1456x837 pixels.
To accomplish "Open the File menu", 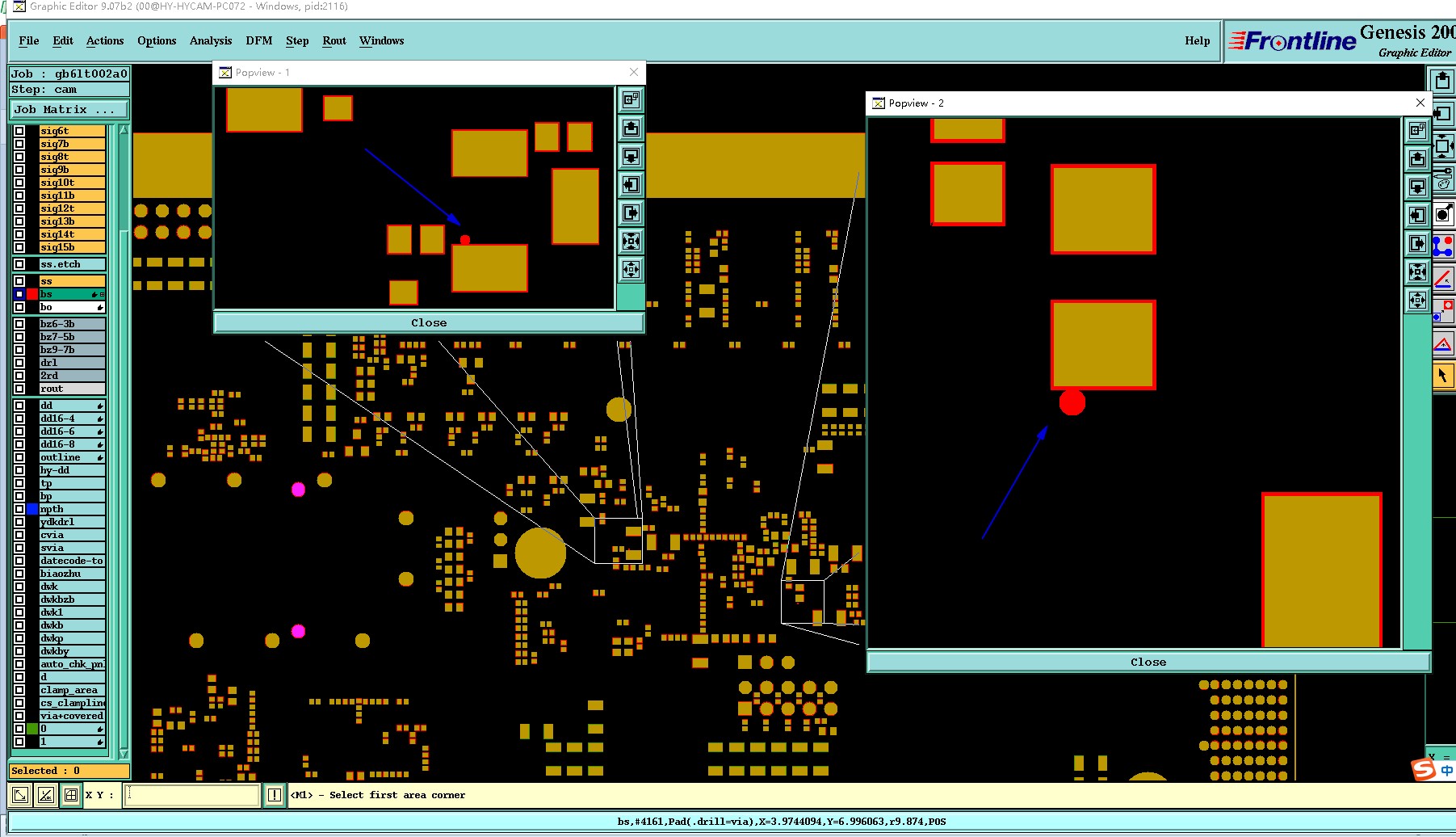I will click(29, 40).
